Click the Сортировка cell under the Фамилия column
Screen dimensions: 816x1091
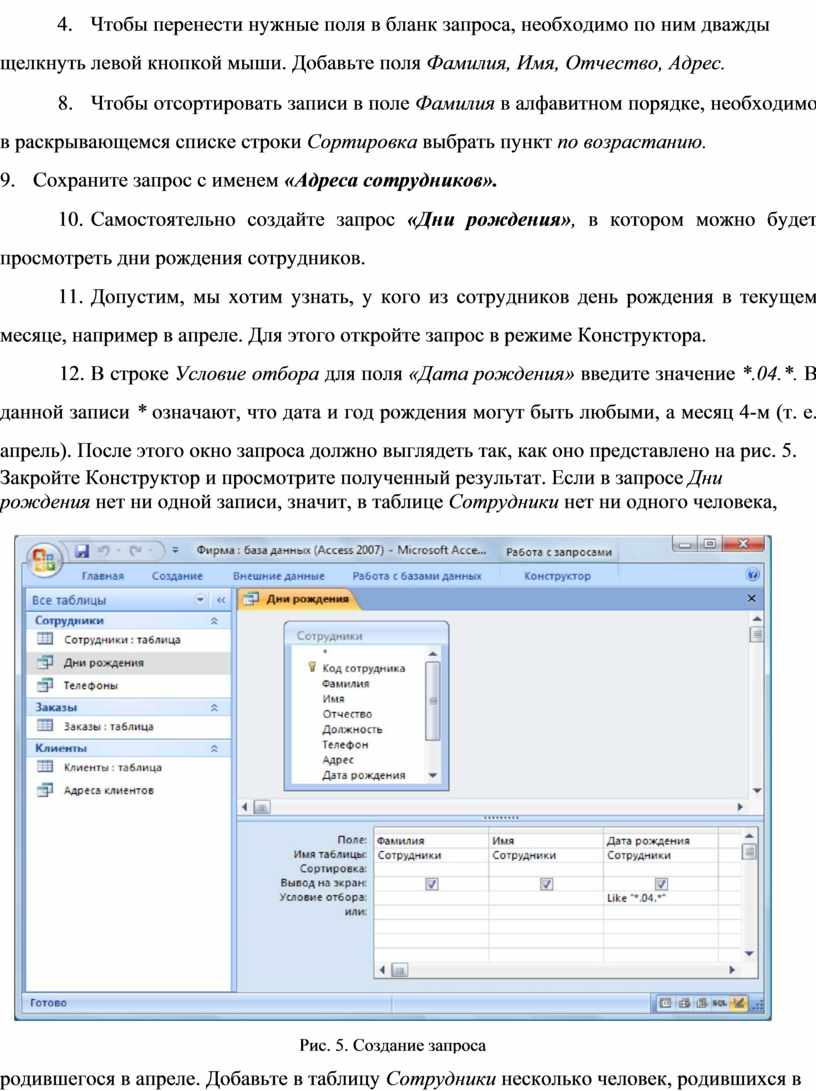coord(431,869)
